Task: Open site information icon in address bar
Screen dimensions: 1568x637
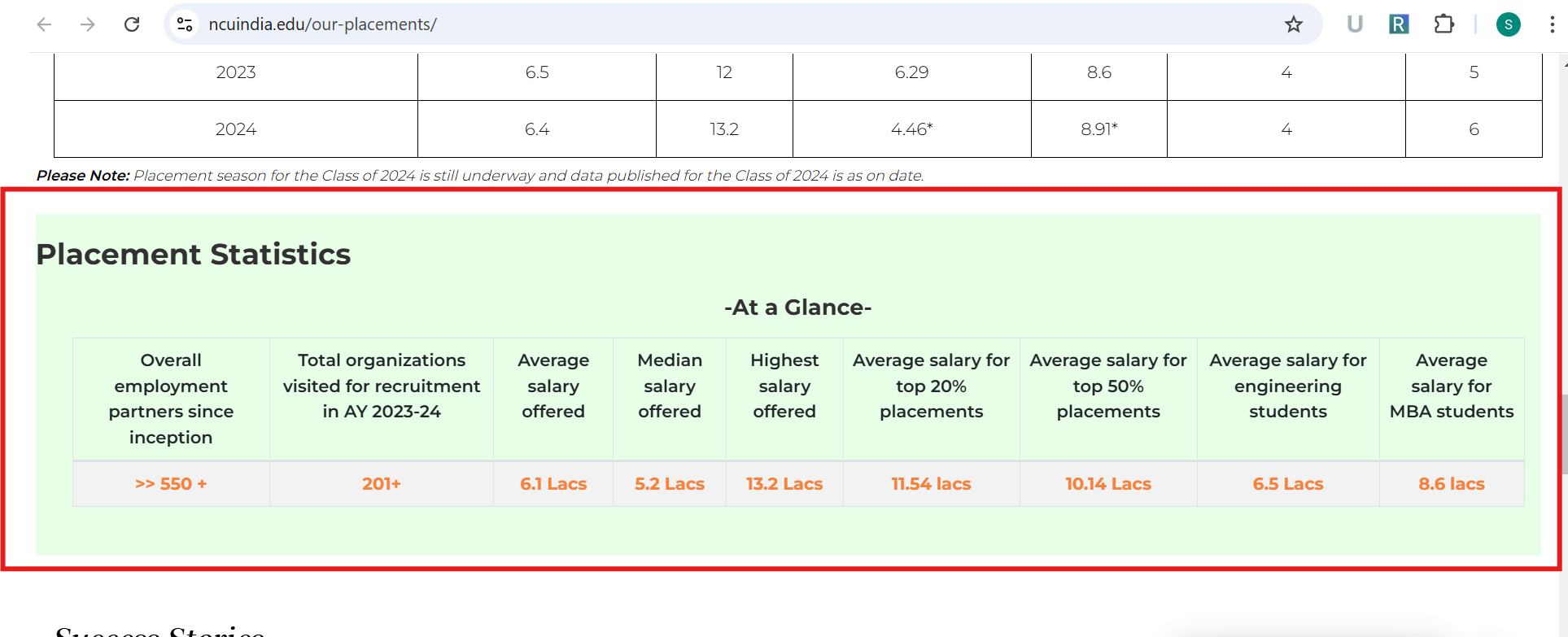Action: click(186, 24)
